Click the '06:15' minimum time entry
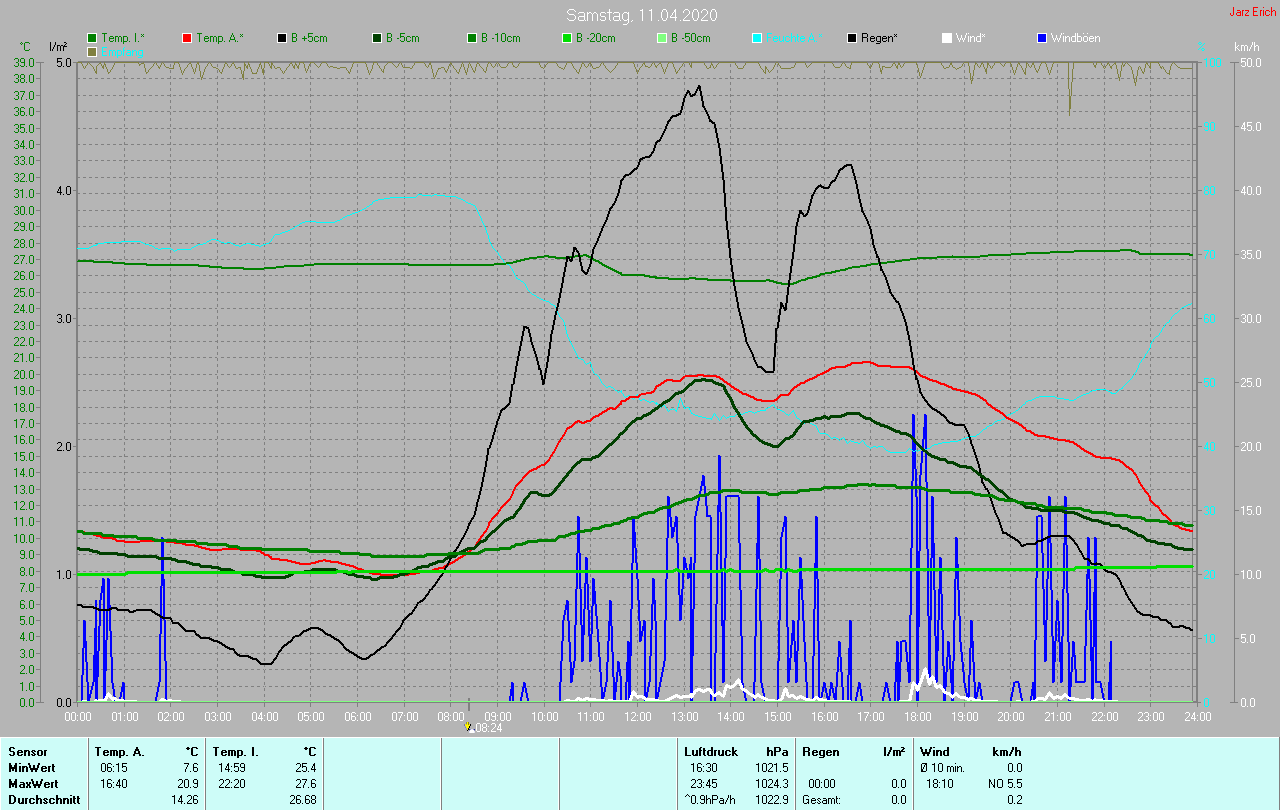This screenshot has height=810, width=1280. 114,768
